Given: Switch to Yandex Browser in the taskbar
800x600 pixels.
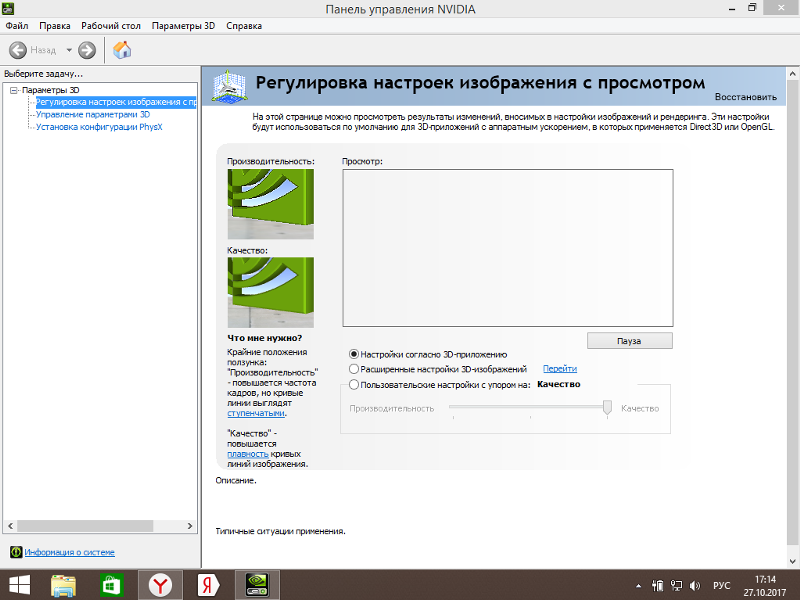Looking at the screenshot, I should coord(160,585).
